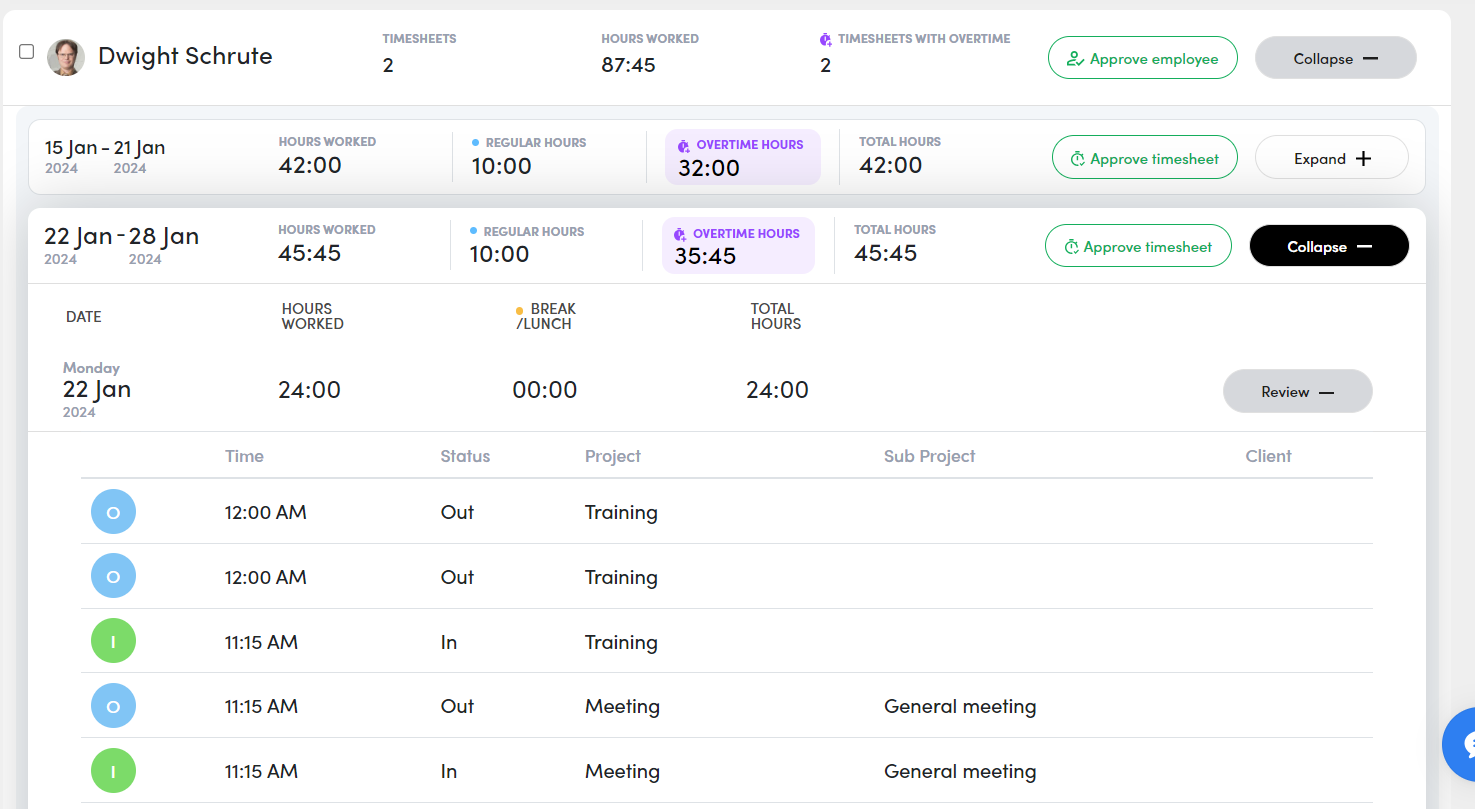Collapse the 22 Jan - 28 Jan timesheet
1475x809 pixels.
point(1330,246)
